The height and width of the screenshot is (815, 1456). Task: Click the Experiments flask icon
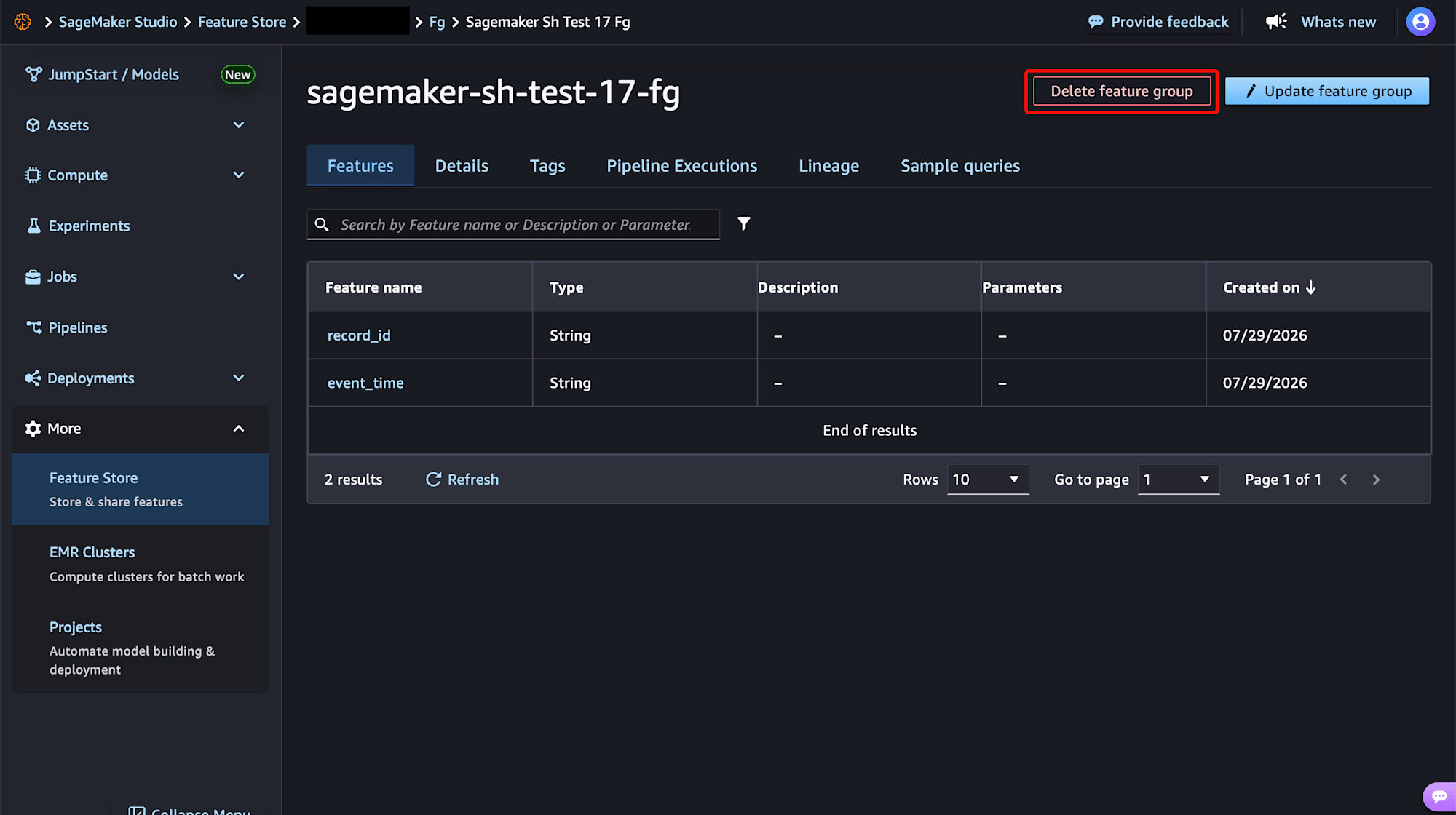(33, 226)
